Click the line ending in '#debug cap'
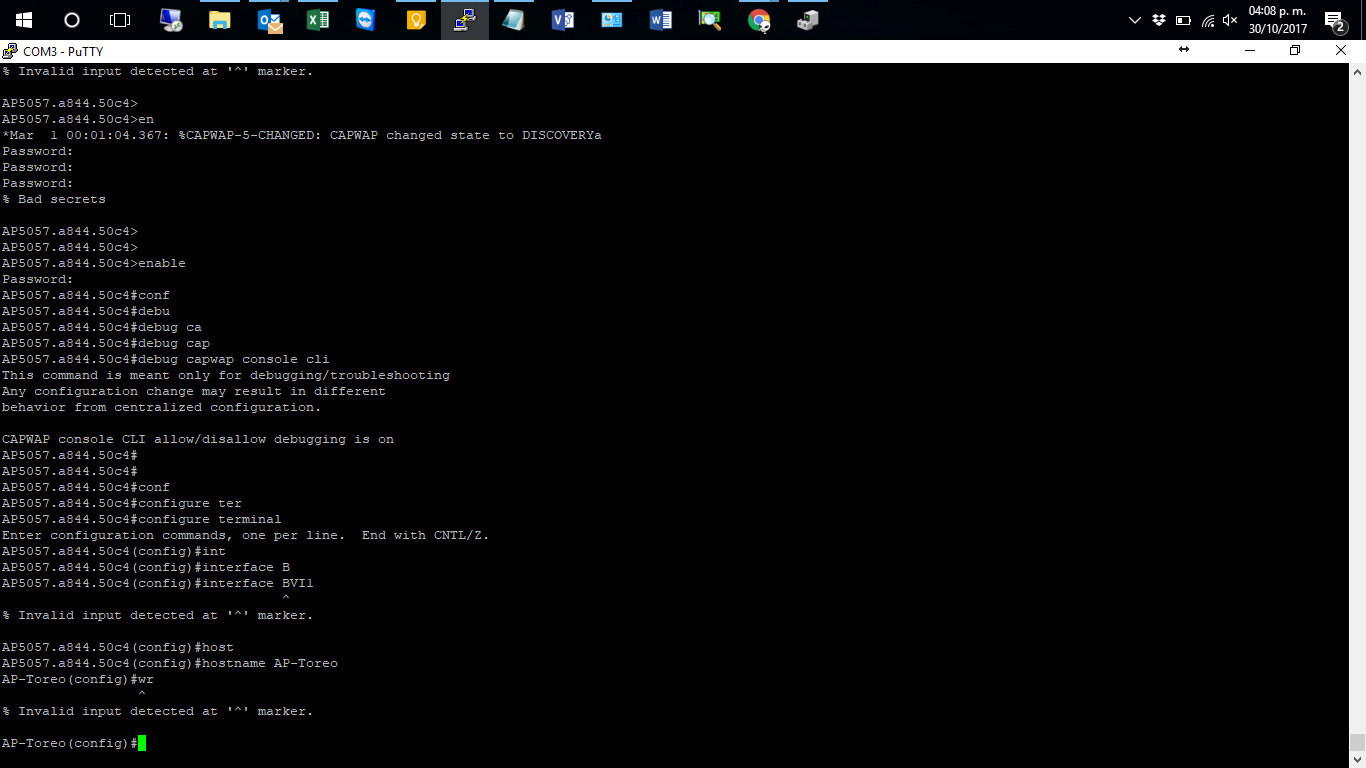Viewport: 1366px width, 768px height. pyautogui.click(x=106, y=343)
